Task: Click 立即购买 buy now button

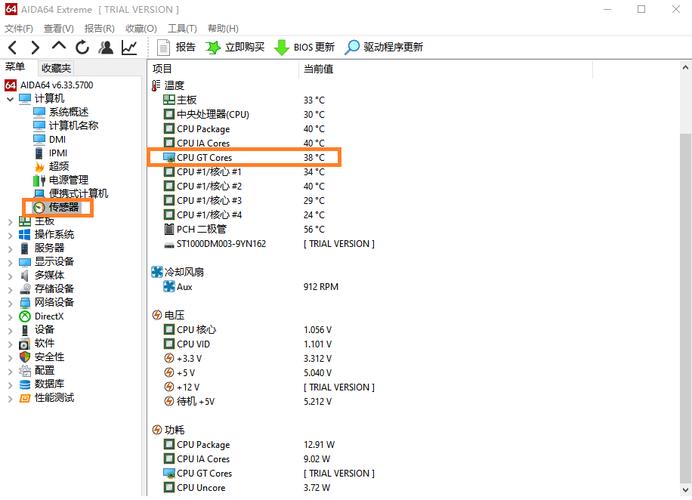Action: point(235,47)
